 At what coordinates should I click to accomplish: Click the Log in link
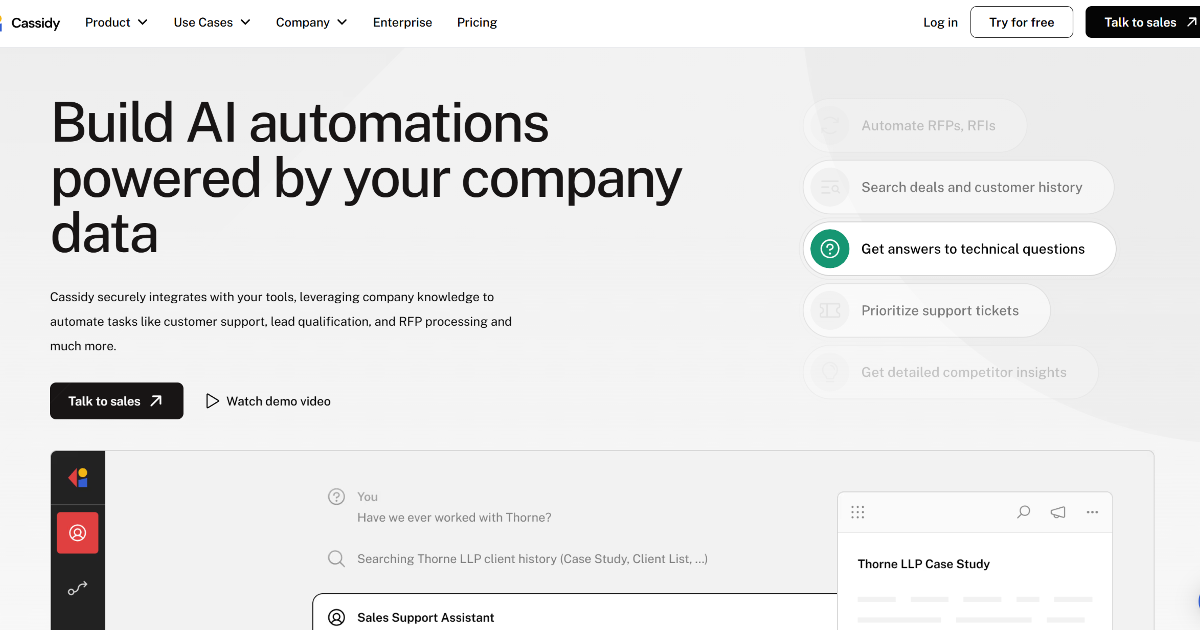pos(940,22)
